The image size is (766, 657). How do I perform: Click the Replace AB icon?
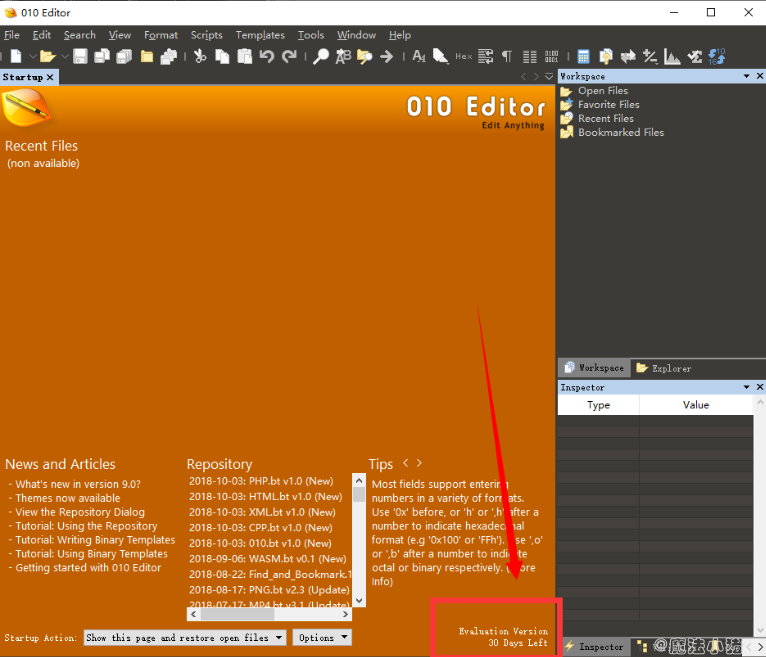click(x=343, y=57)
